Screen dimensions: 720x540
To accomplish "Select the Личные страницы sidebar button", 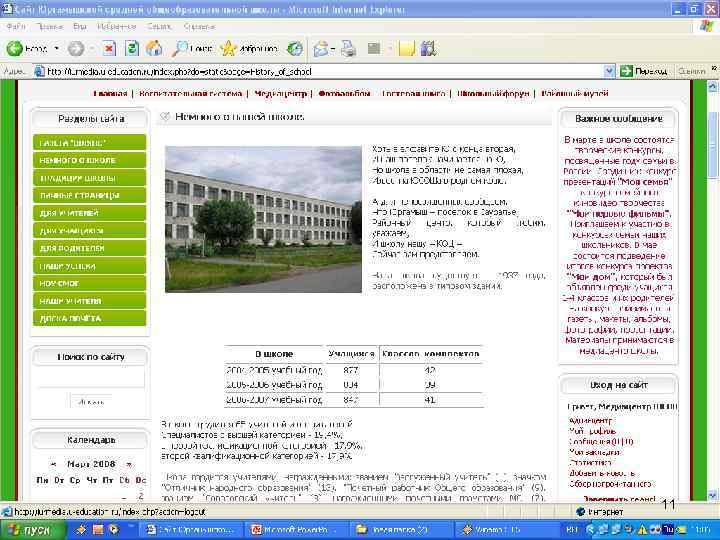I will (90, 196).
